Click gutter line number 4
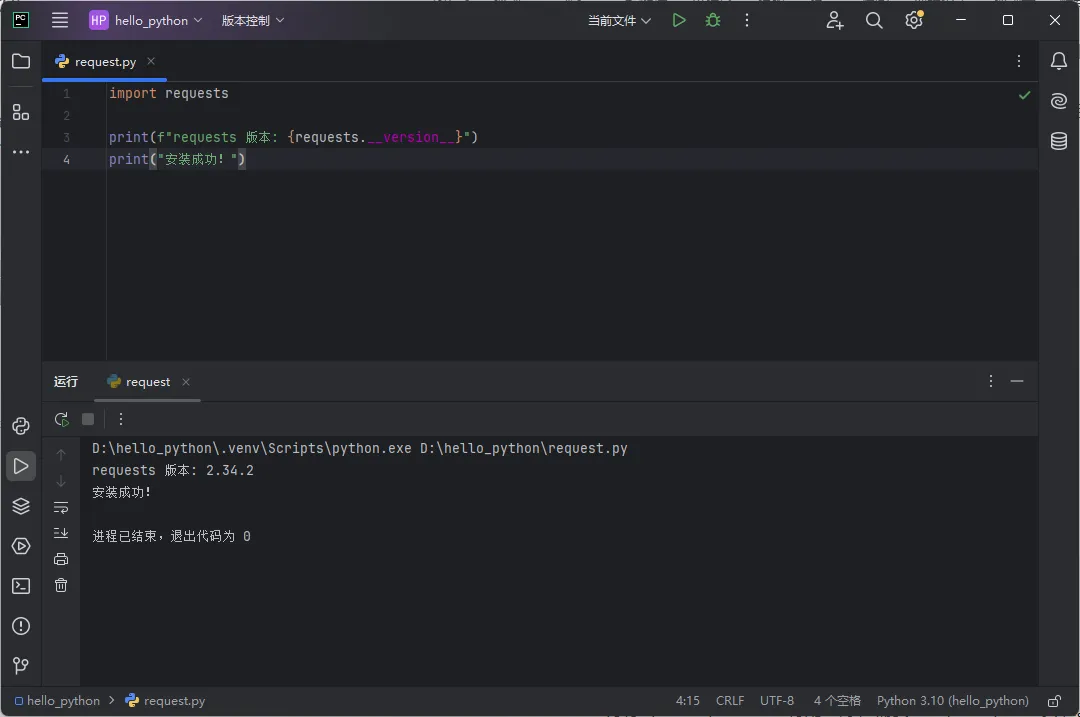This screenshot has width=1080, height=717. click(x=67, y=160)
